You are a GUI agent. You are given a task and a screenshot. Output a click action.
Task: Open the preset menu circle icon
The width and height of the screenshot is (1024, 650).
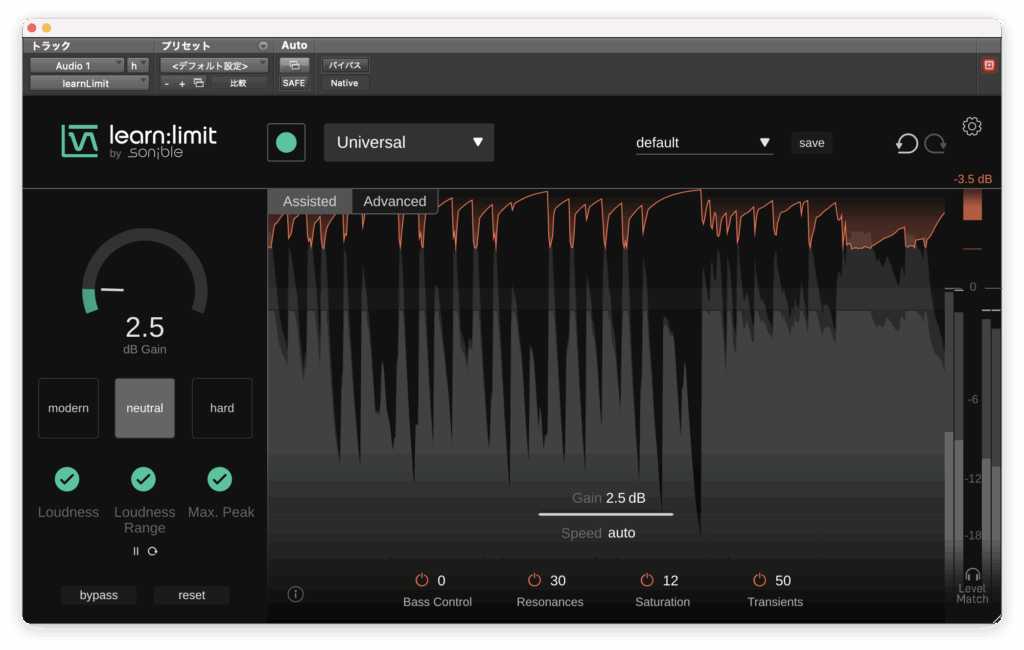[x=263, y=46]
